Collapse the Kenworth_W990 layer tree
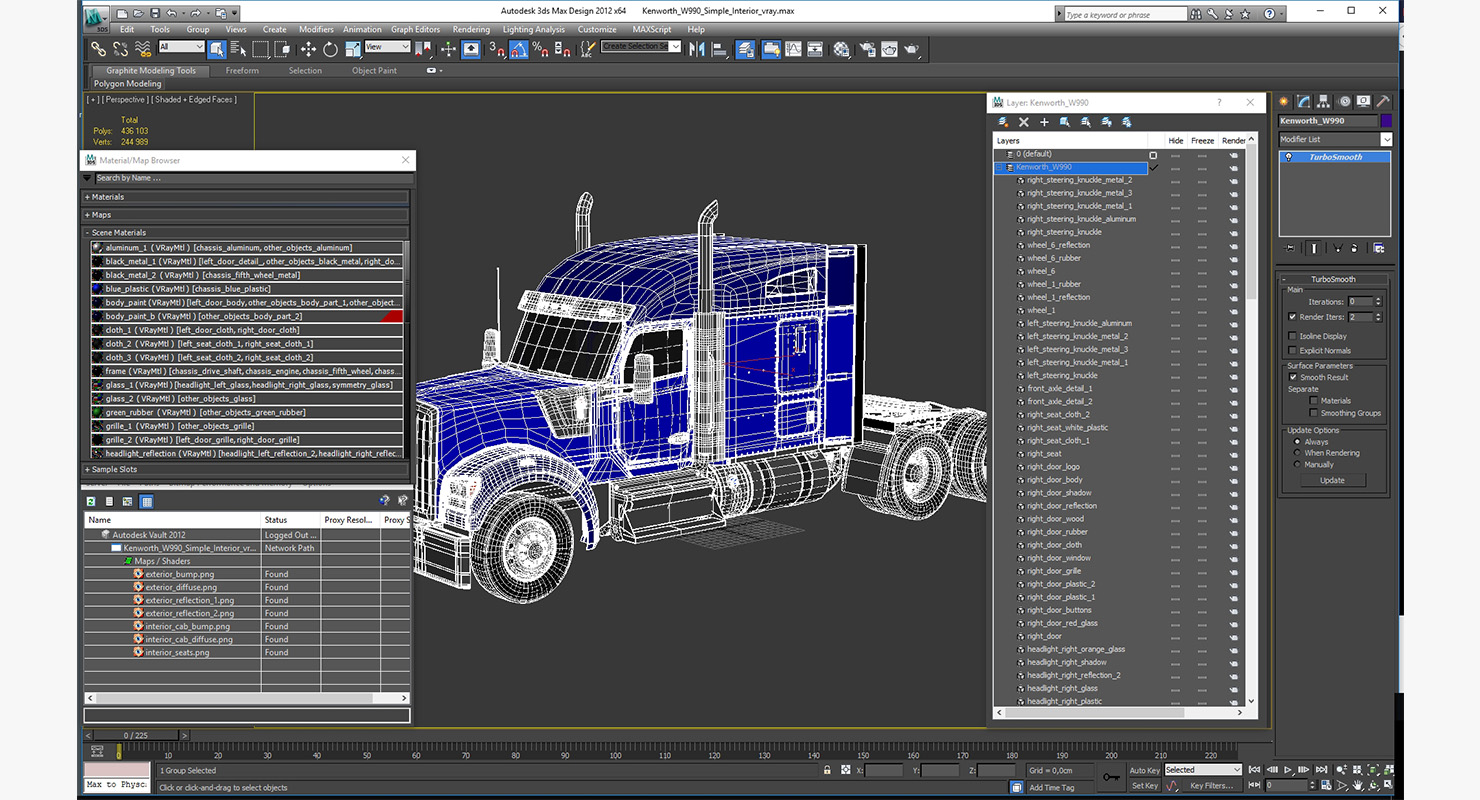1480x800 pixels. coord(998,167)
